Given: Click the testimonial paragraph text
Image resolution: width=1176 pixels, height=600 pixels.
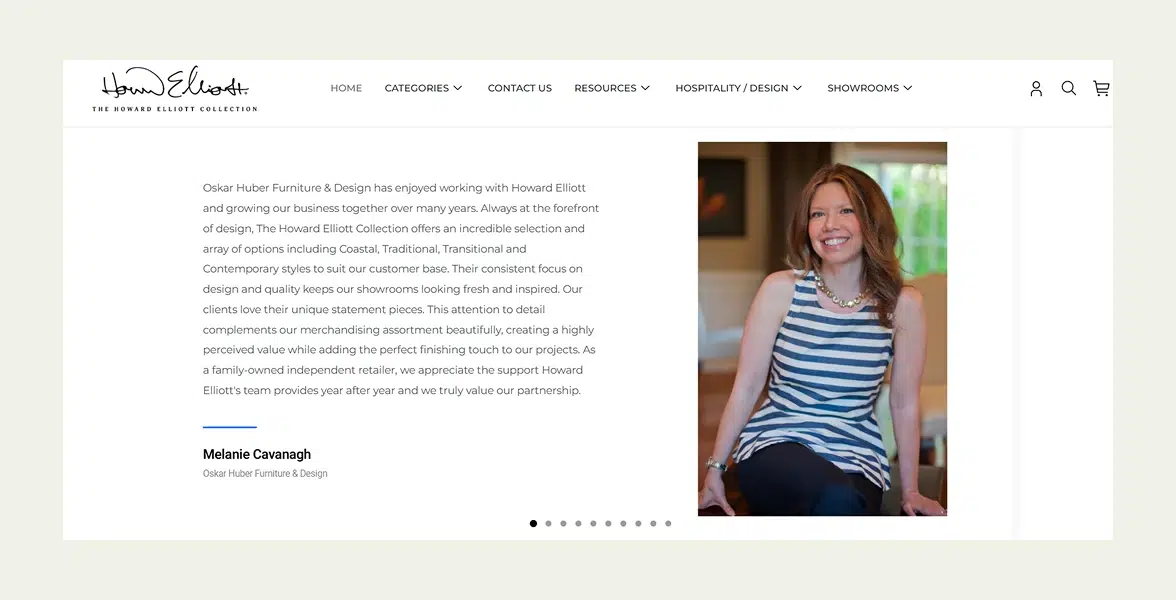Looking at the screenshot, I should pos(401,289).
